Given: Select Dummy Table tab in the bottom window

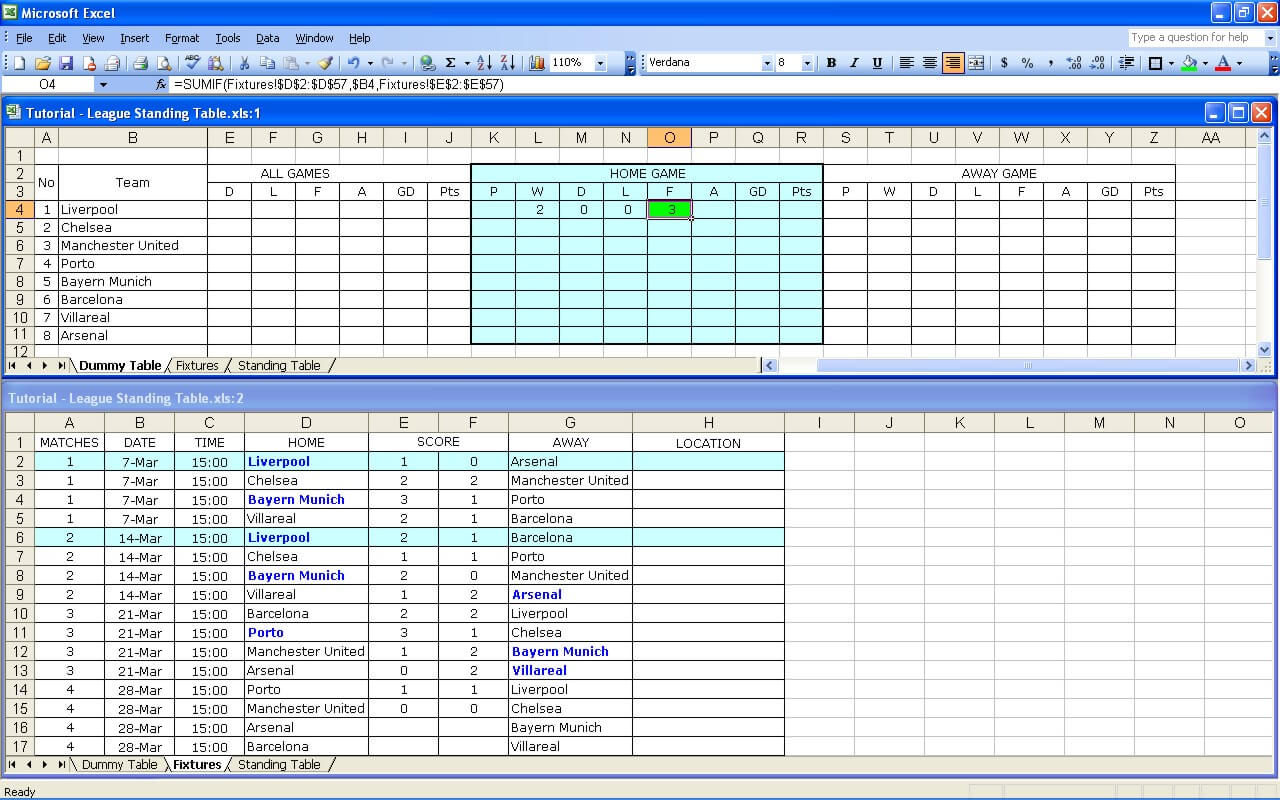Looking at the screenshot, I should 119,765.
